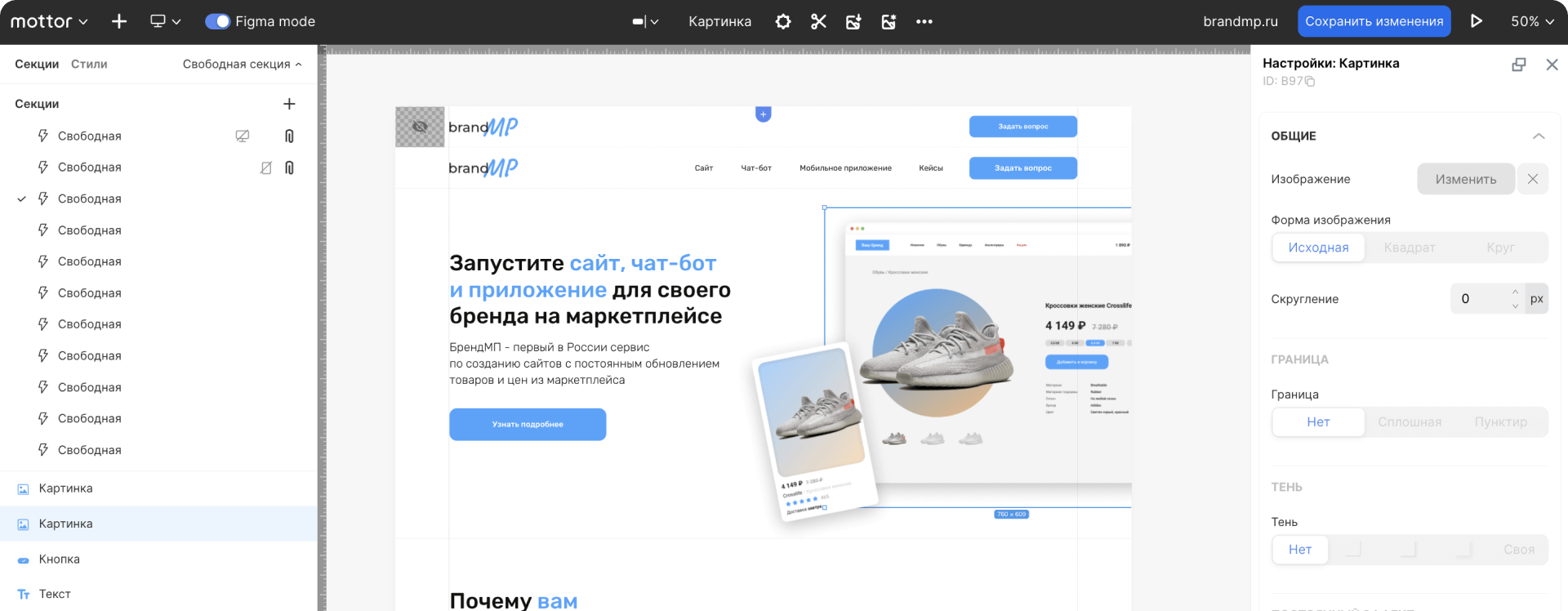The height and width of the screenshot is (611, 1568).
Task: Click the Узнать подробнее button on the canvas
Action: point(528,425)
